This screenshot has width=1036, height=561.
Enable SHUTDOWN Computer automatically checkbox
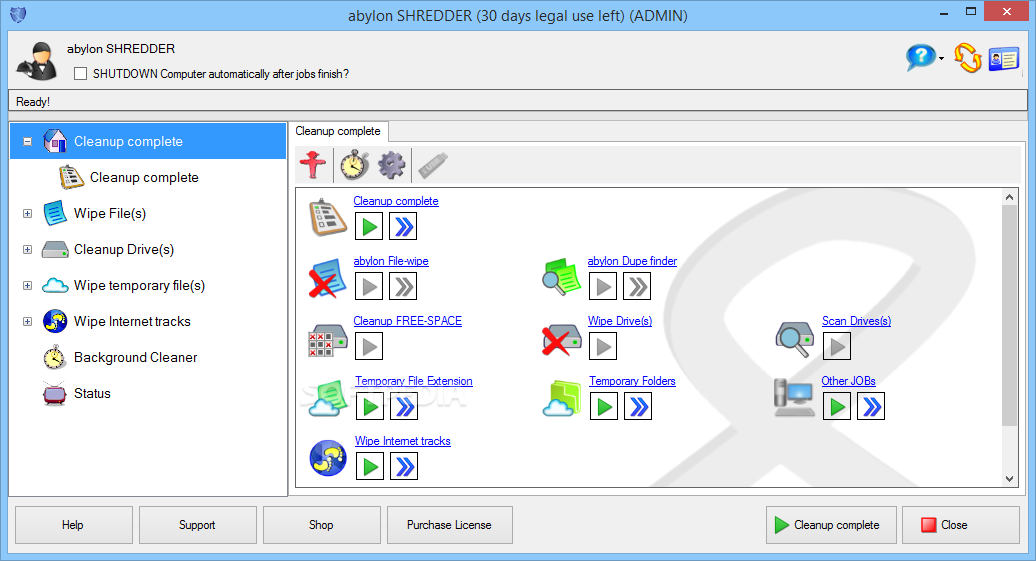click(81, 73)
